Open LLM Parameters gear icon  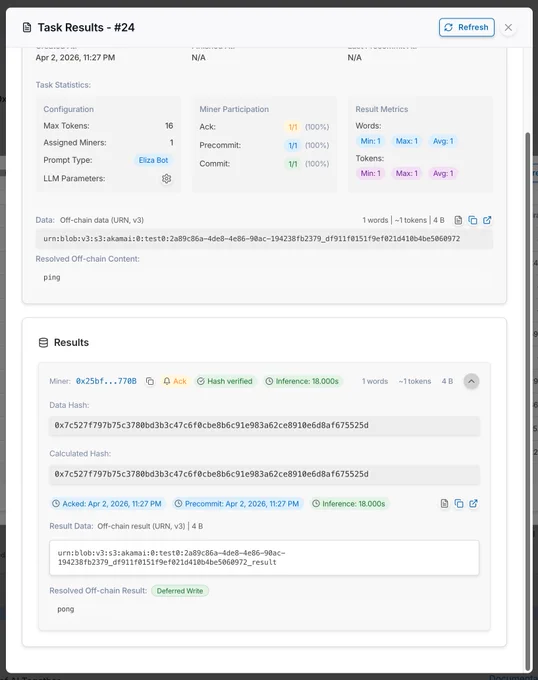[166, 179]
